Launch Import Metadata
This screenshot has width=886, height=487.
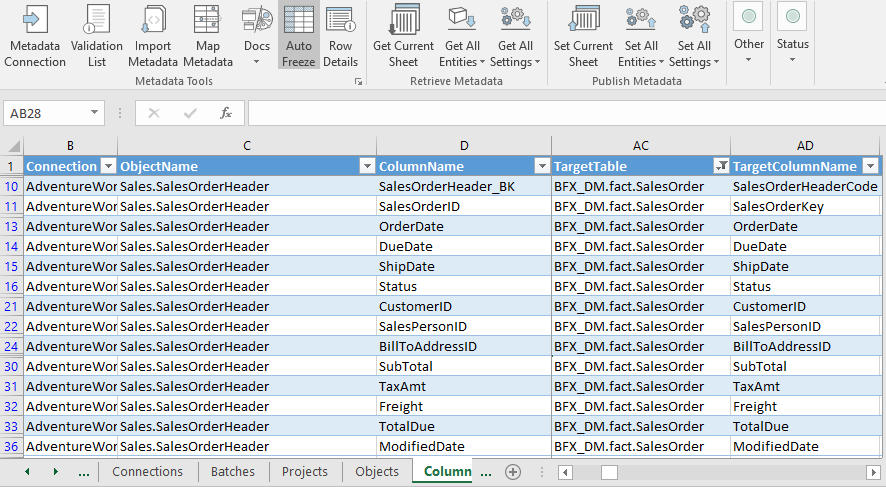point(153,36)
